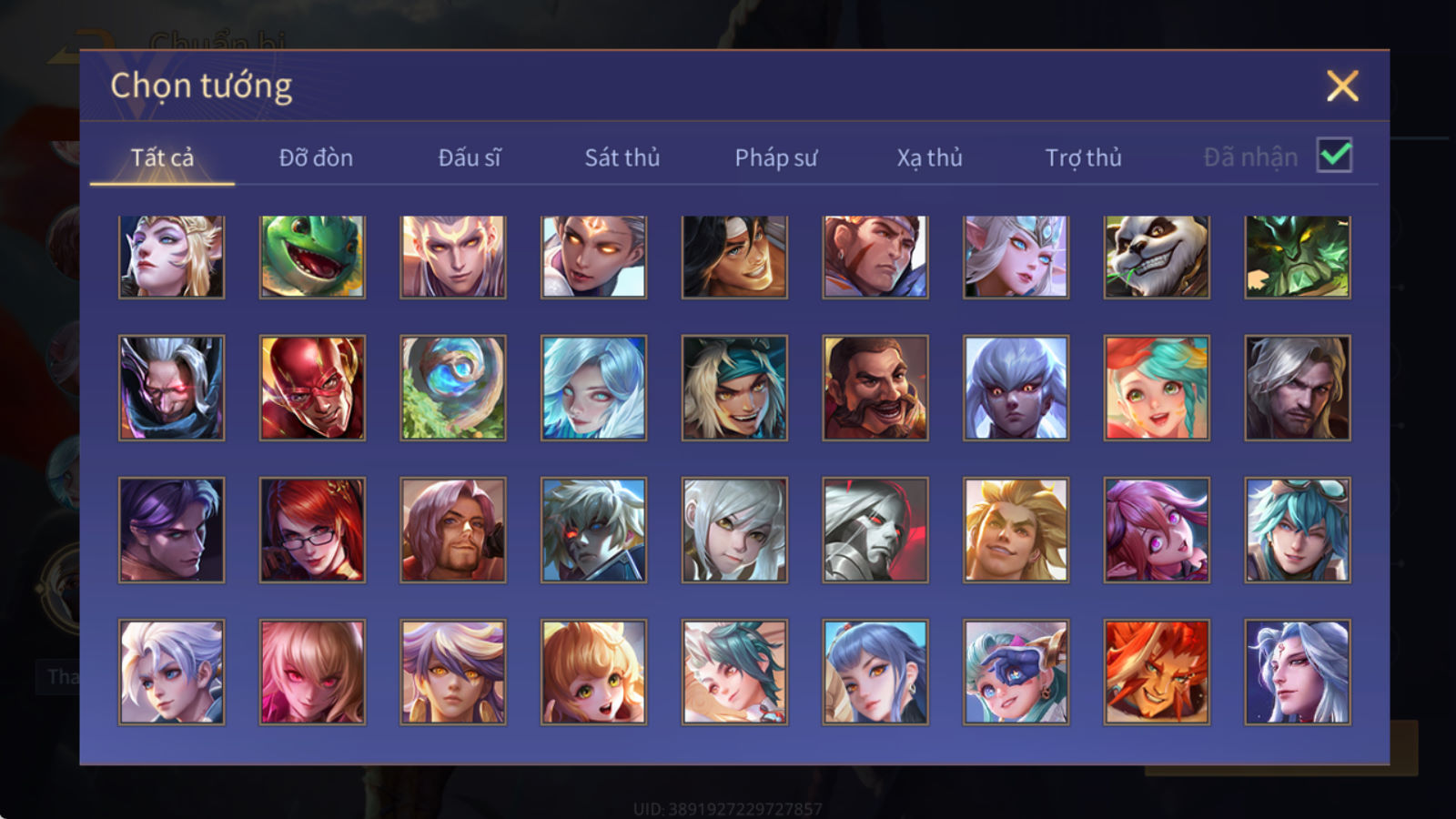
Task: Choose the red Flash masked hero
Action: click(312, 388)
